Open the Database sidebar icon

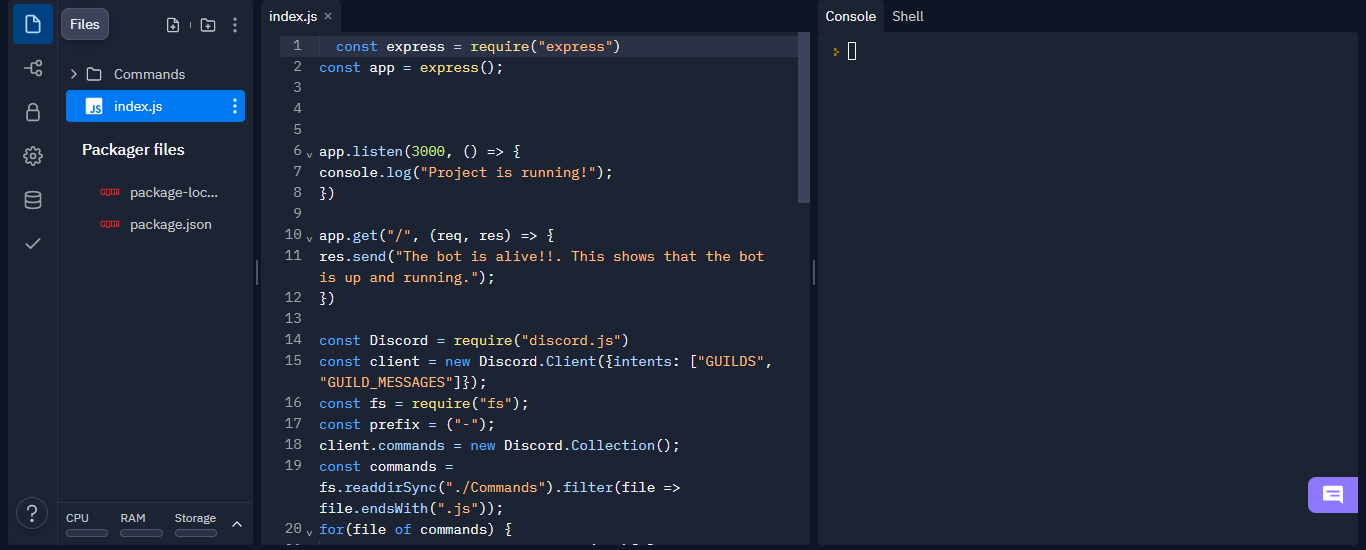tap(33, 200)
